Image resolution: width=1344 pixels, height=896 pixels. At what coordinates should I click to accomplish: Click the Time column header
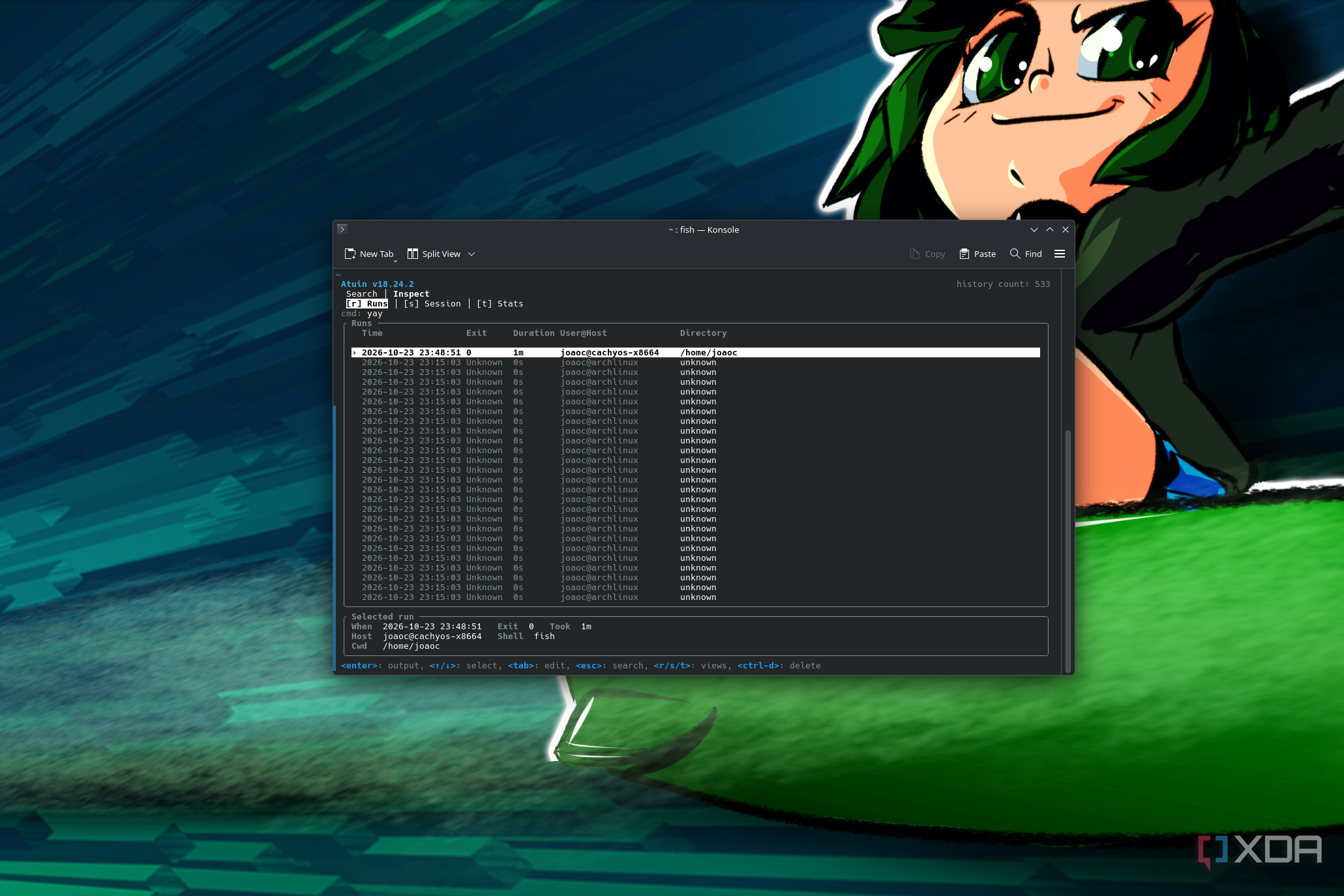point(372,333)
